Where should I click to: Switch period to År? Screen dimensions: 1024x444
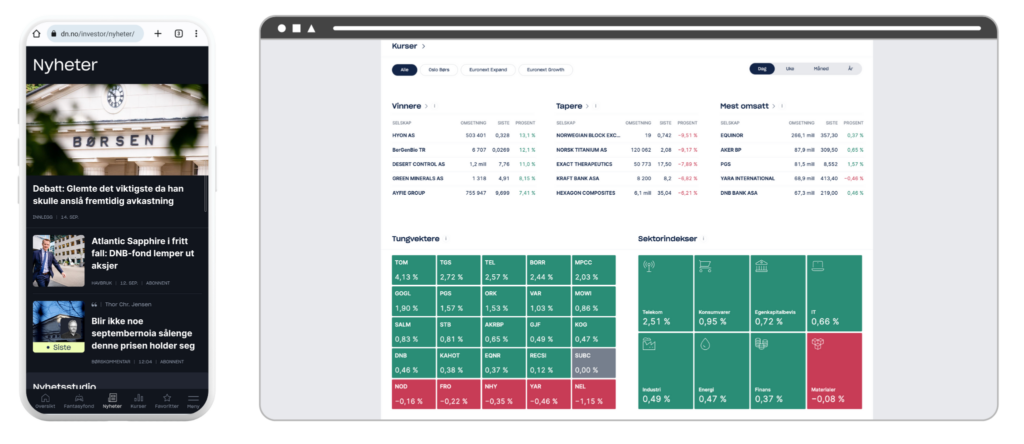coord(850,69)
